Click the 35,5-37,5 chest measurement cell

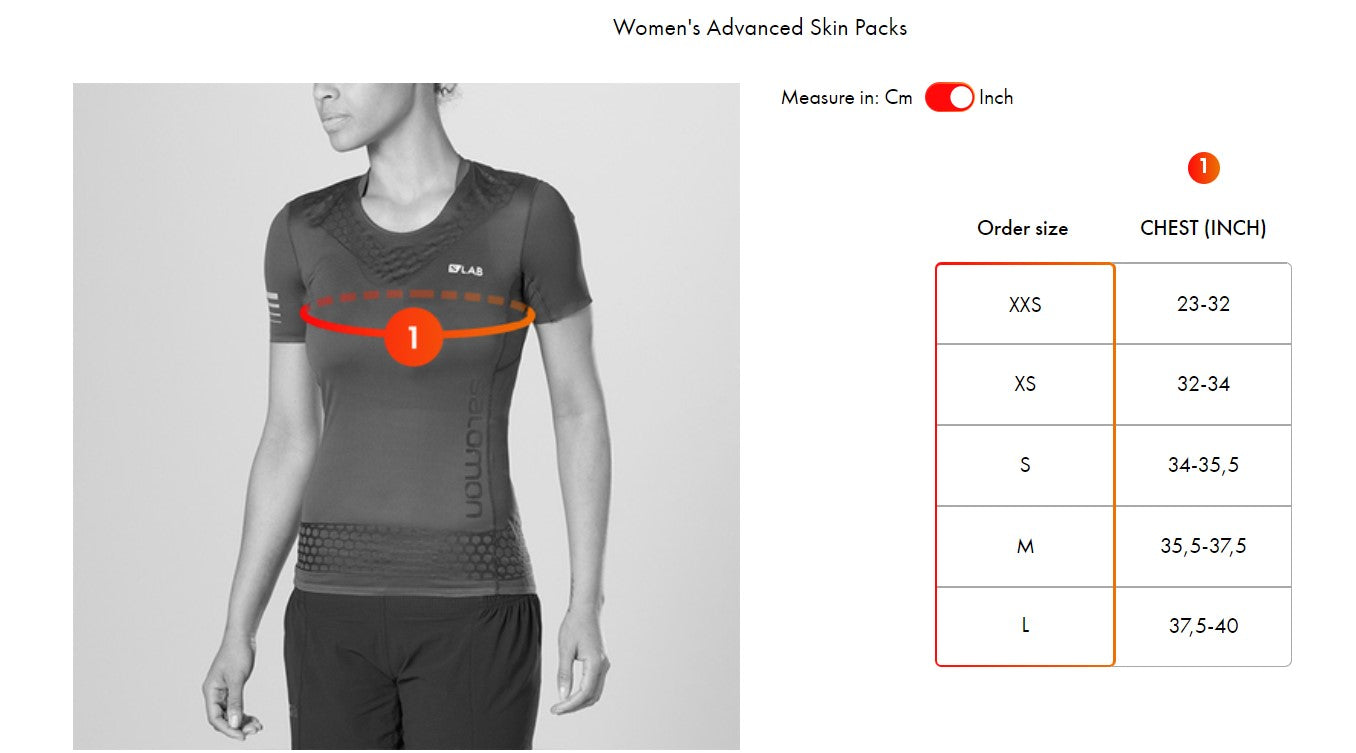point(1203,547)
